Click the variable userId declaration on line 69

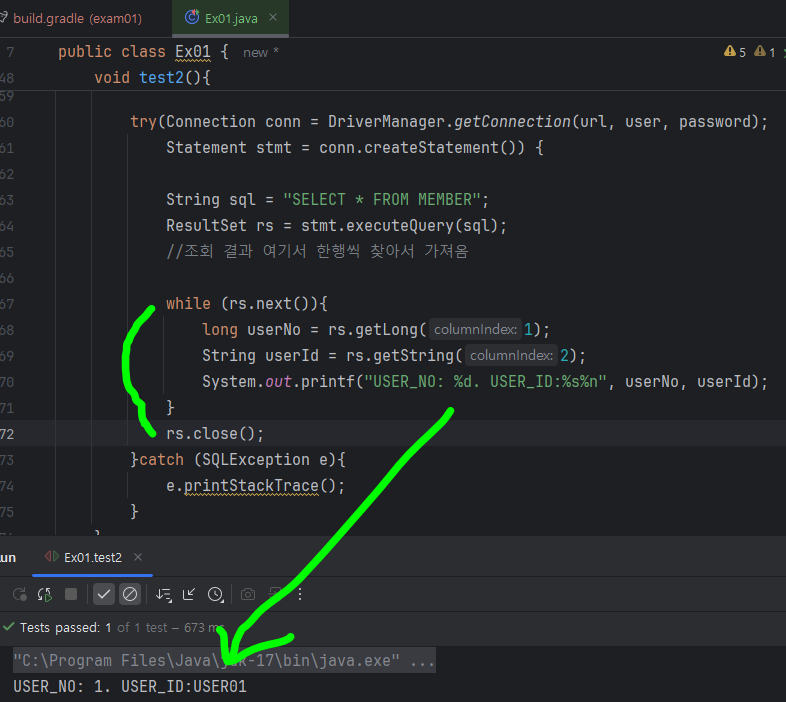tap(292, 356)
